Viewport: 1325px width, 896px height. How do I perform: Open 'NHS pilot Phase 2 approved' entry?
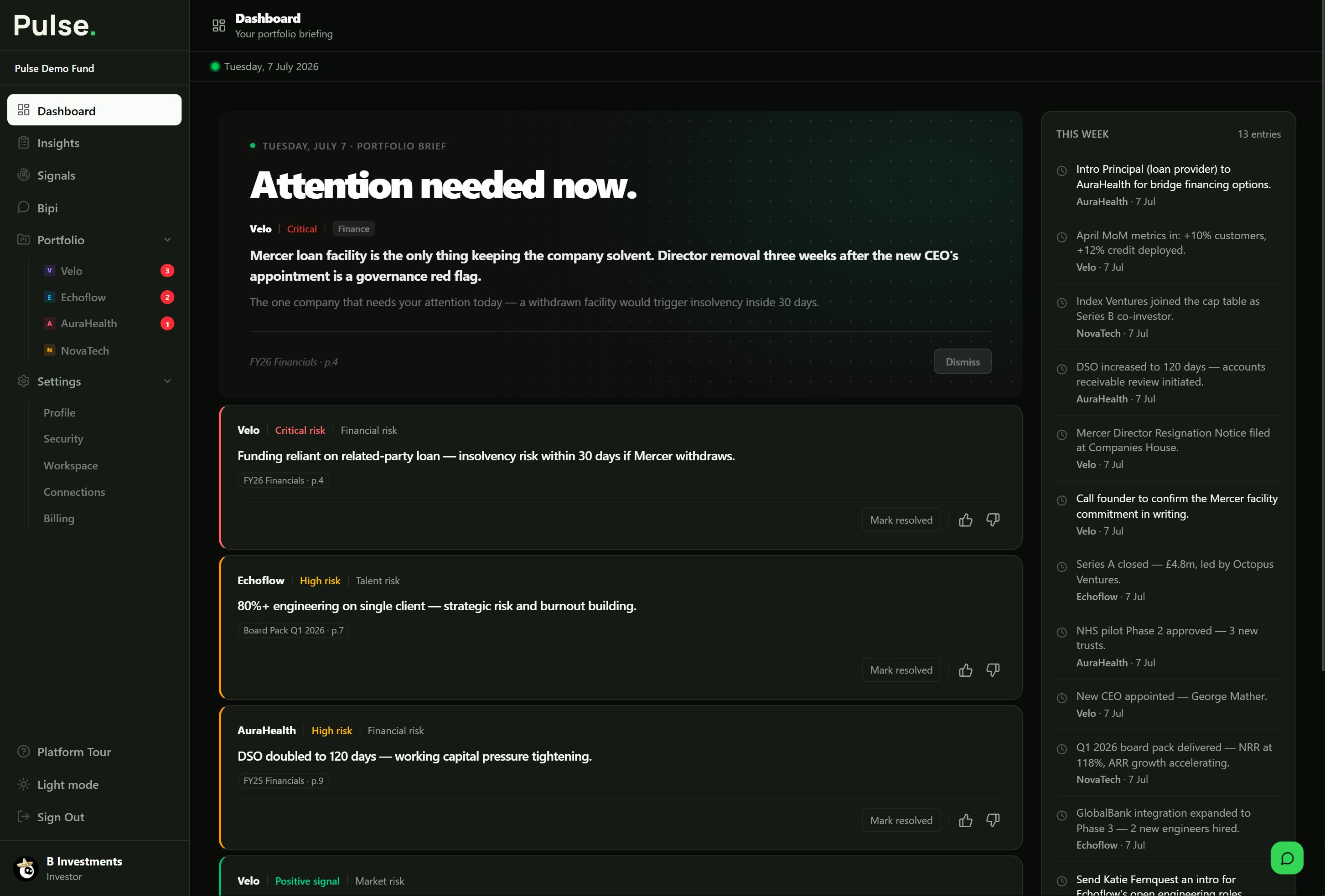[x=1168, y=646]
